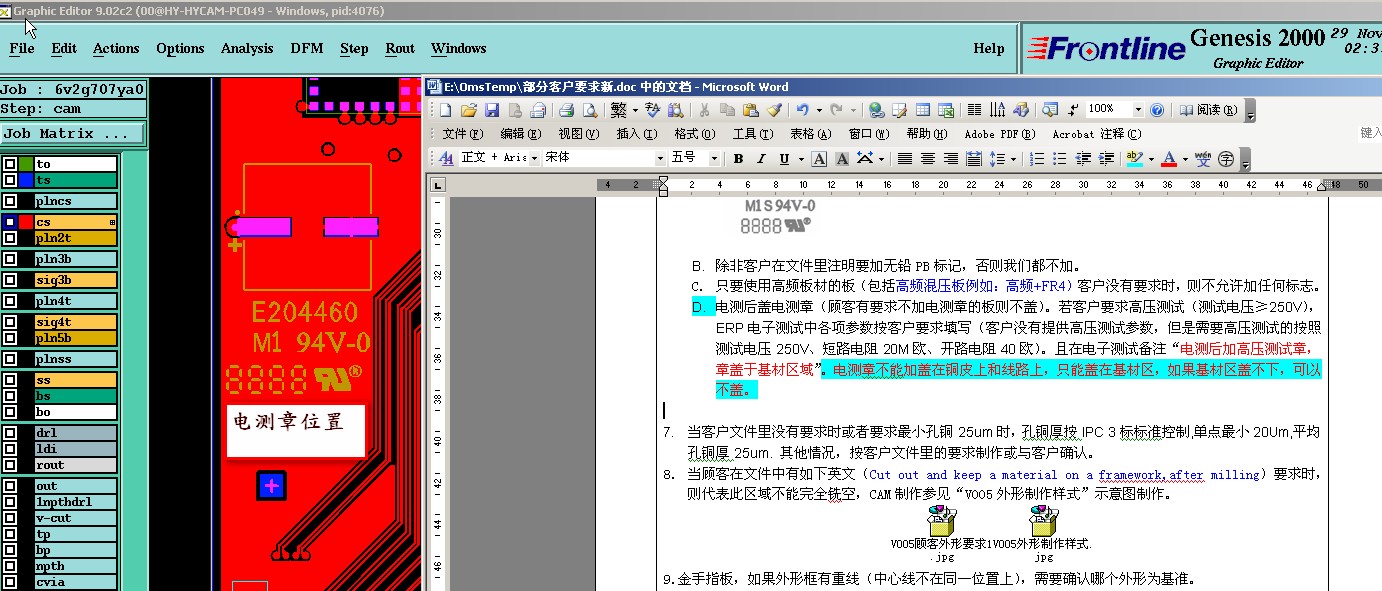
Task: Open the Adobe PDF(B) menu
Action: click(x=1000, y=134)
